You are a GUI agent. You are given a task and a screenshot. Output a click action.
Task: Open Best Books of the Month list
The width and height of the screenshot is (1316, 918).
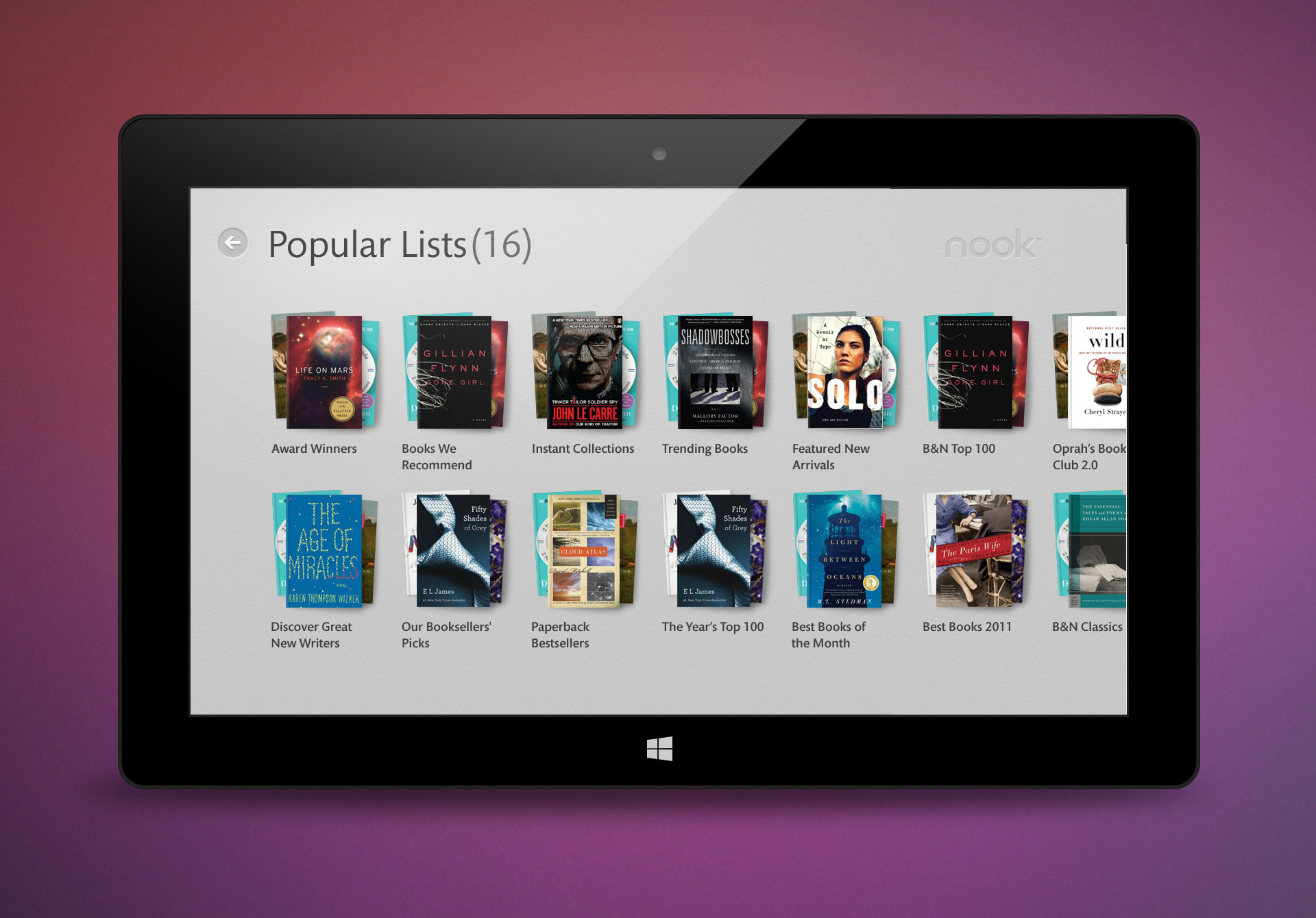(828, 635)
